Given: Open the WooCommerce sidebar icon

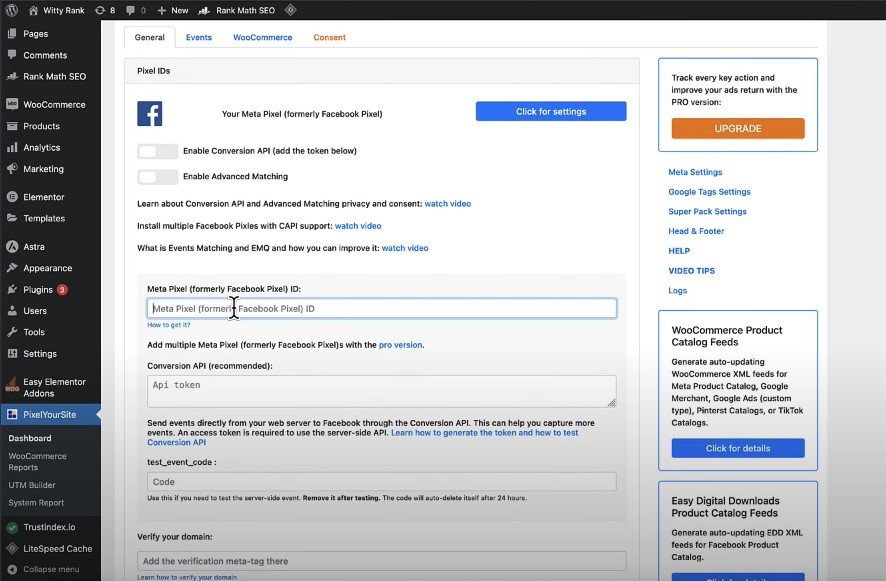Looking at the screenshot, I should (x=12, y=104).
